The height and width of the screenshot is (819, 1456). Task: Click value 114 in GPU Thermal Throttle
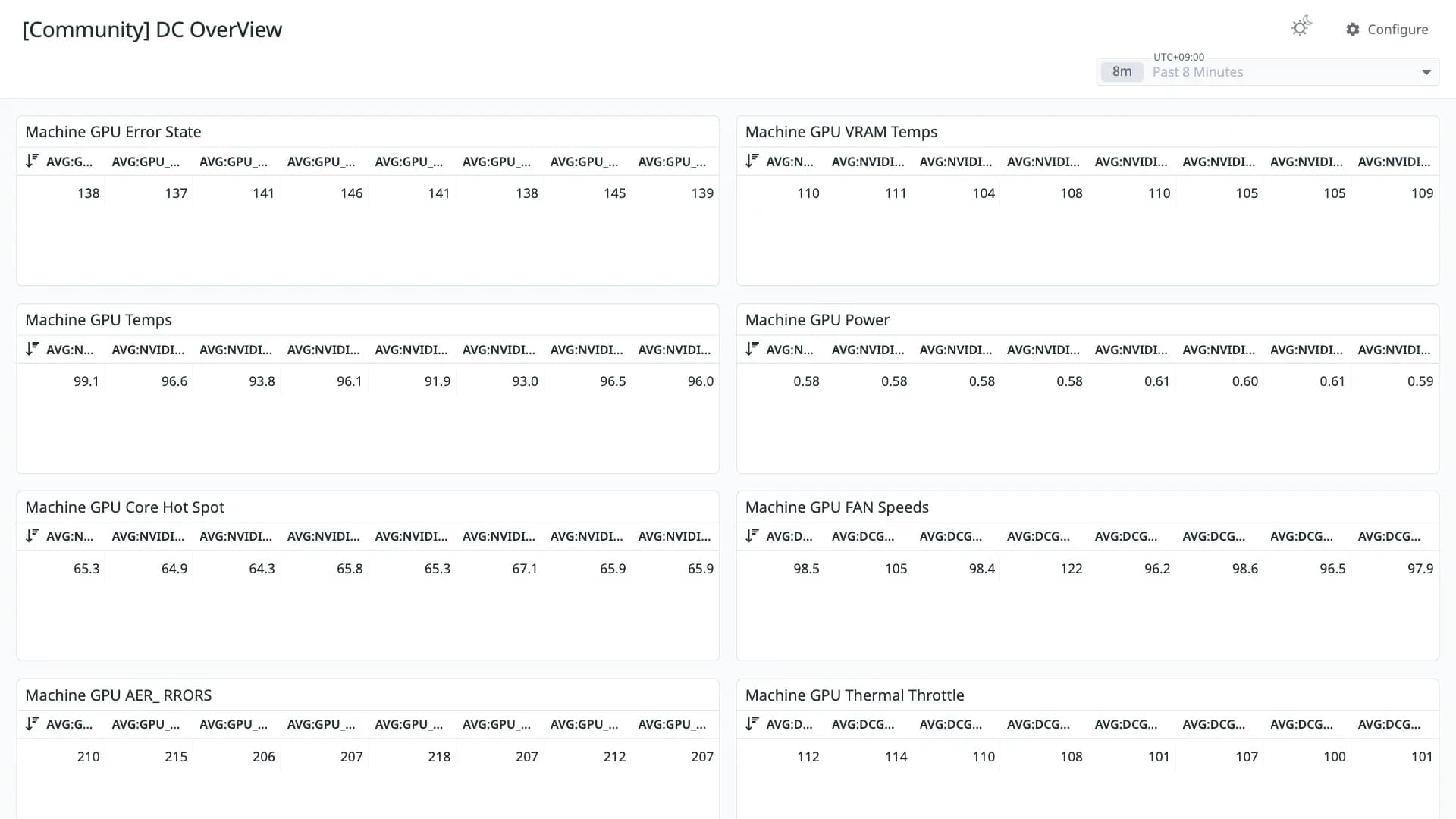[x=896, y=757]
